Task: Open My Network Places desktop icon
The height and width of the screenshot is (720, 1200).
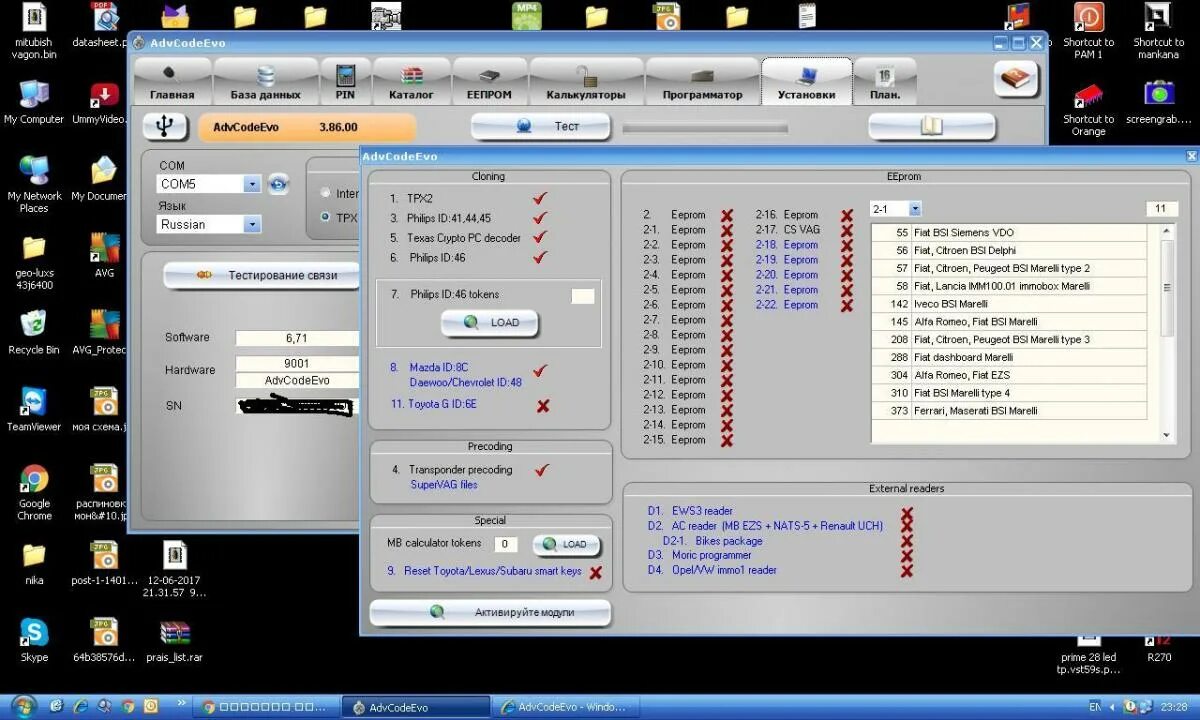Action: [34, 184]
